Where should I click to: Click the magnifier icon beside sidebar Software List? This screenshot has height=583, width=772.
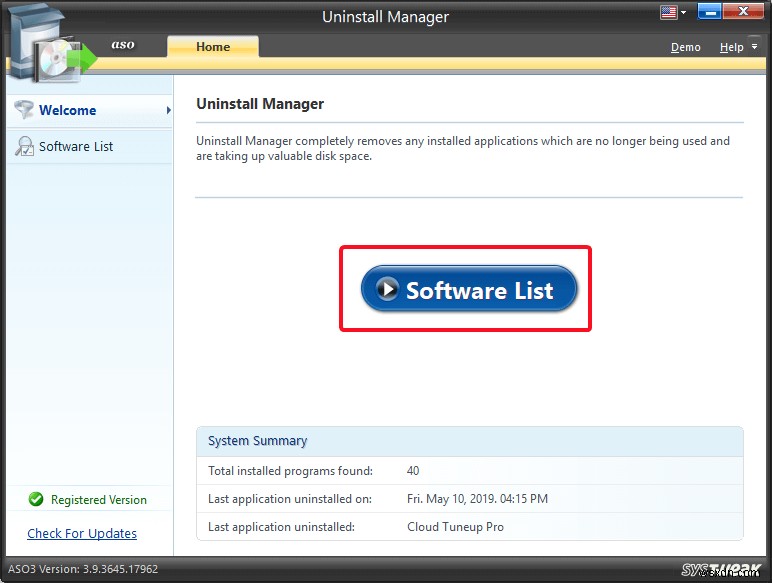click(x=23, y=147)
